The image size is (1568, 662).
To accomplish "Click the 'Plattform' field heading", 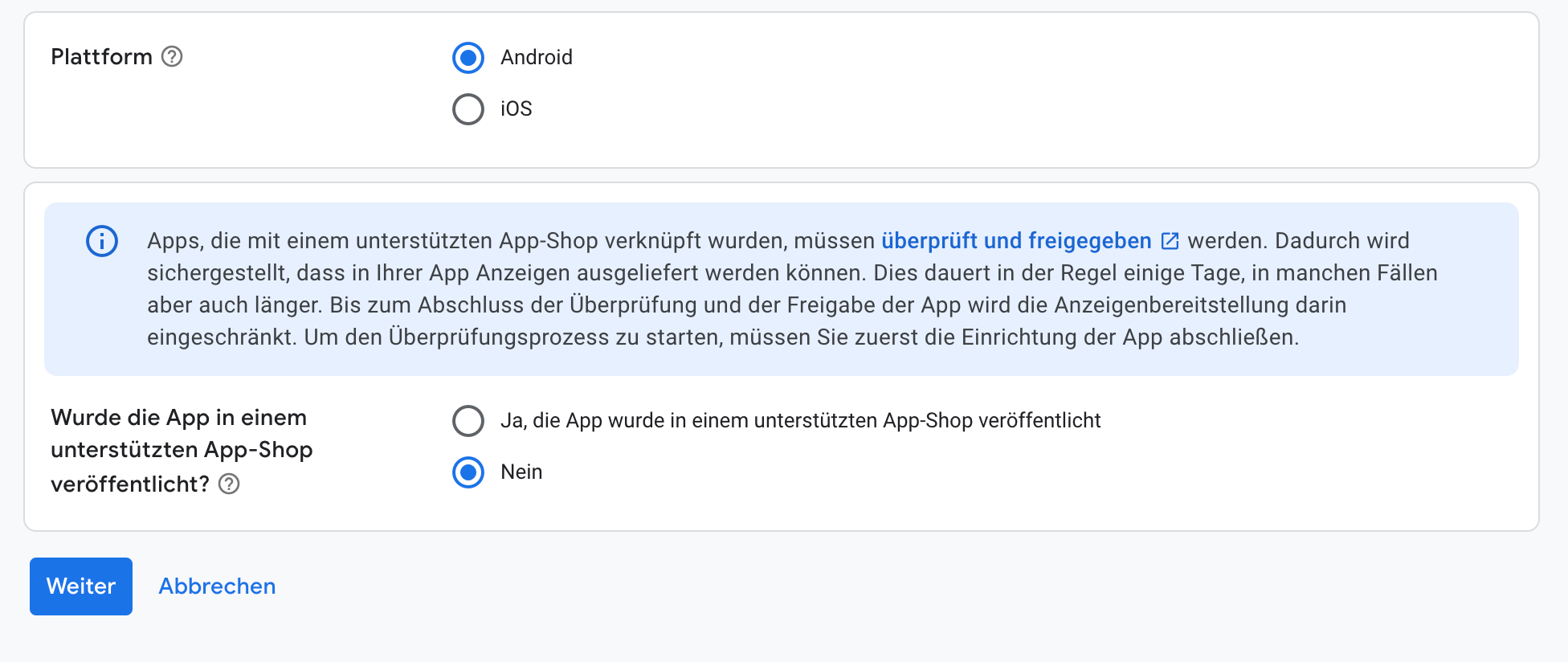I will pyautogui.click(x=101, y=56).
